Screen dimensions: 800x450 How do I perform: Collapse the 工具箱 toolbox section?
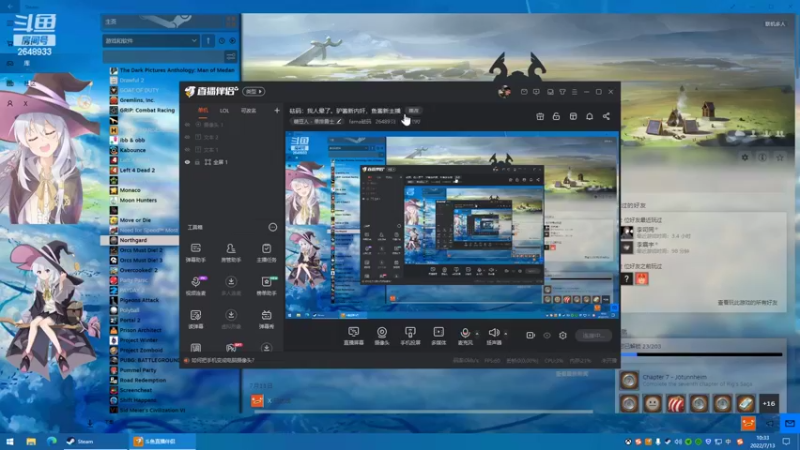click(x=273, y=227)
